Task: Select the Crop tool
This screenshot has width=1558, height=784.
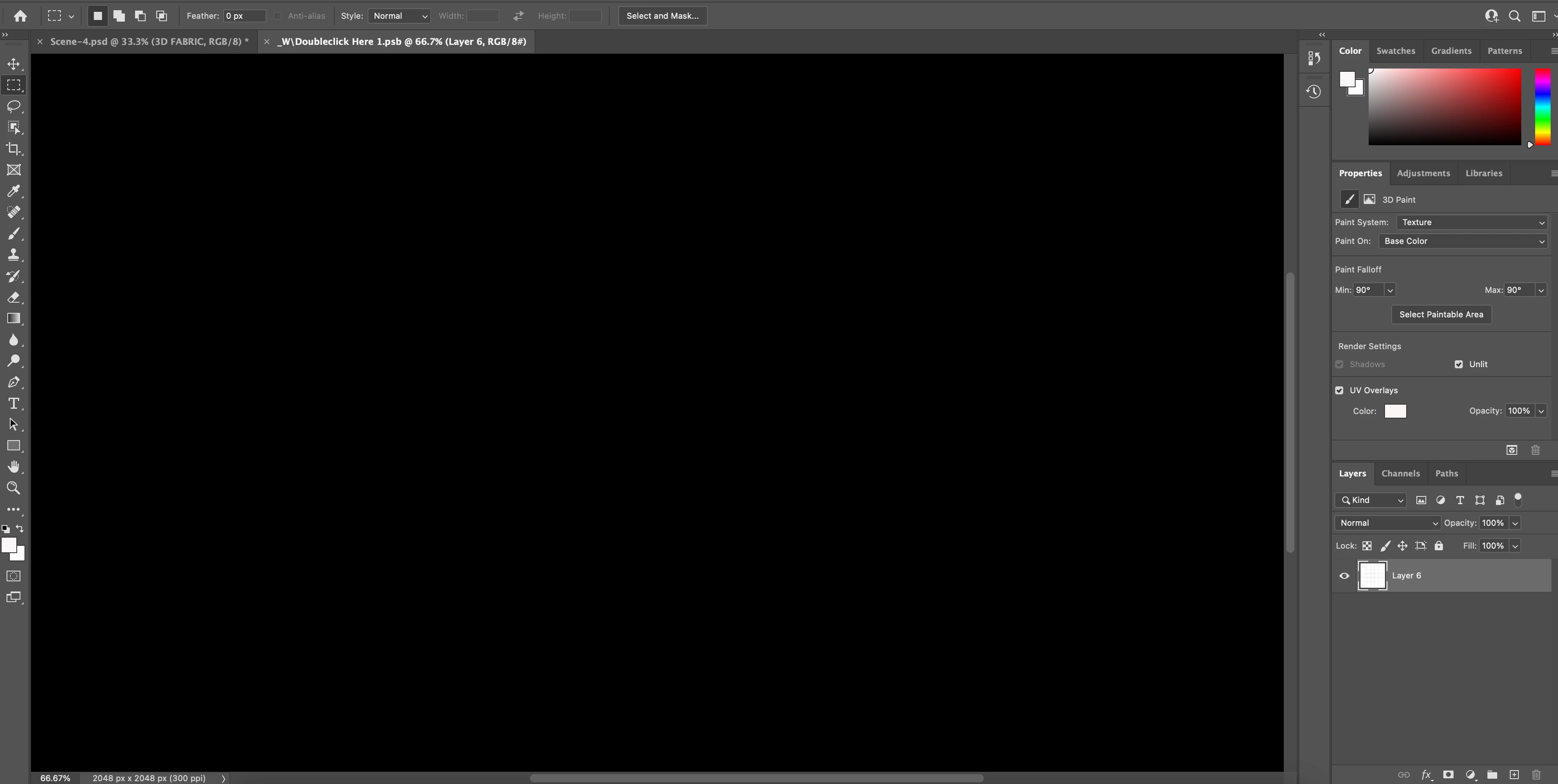Action: click(x=13, y=149)
